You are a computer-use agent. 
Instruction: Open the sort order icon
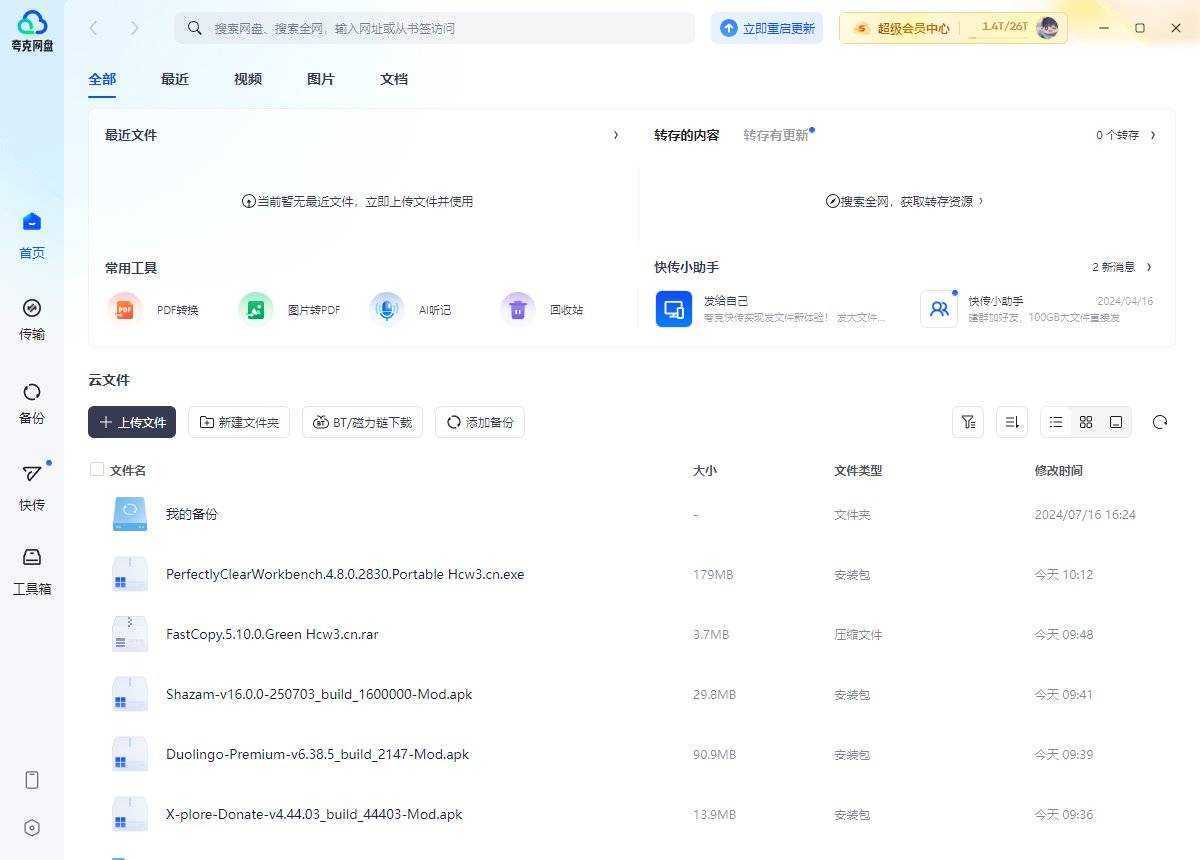[x=1012, y=422]
